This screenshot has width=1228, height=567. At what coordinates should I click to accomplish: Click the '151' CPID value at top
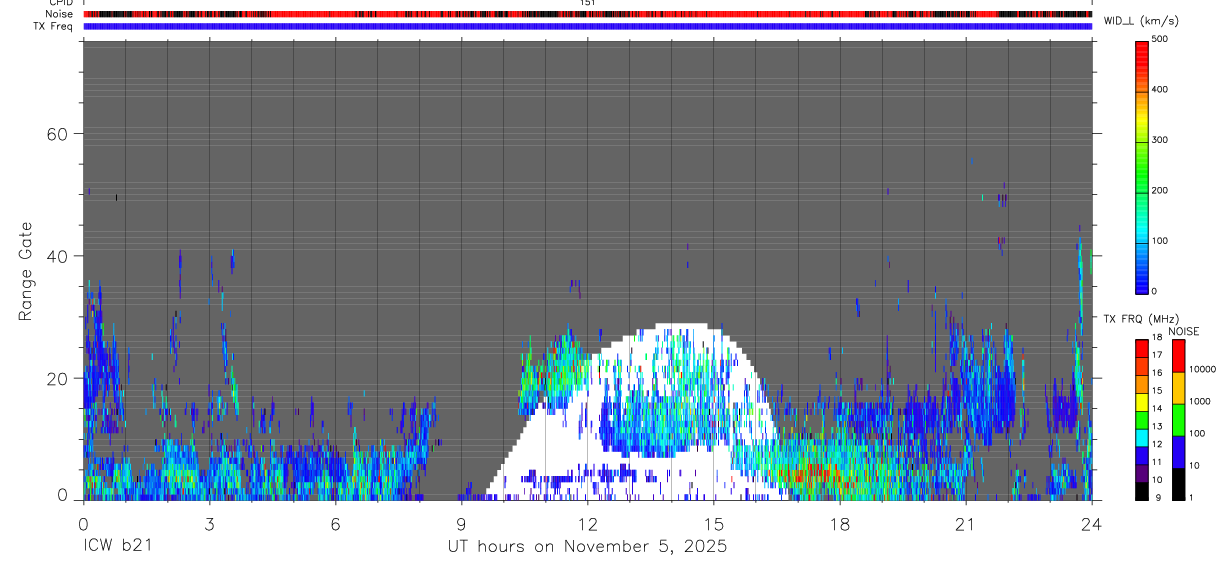coord(587,3)
